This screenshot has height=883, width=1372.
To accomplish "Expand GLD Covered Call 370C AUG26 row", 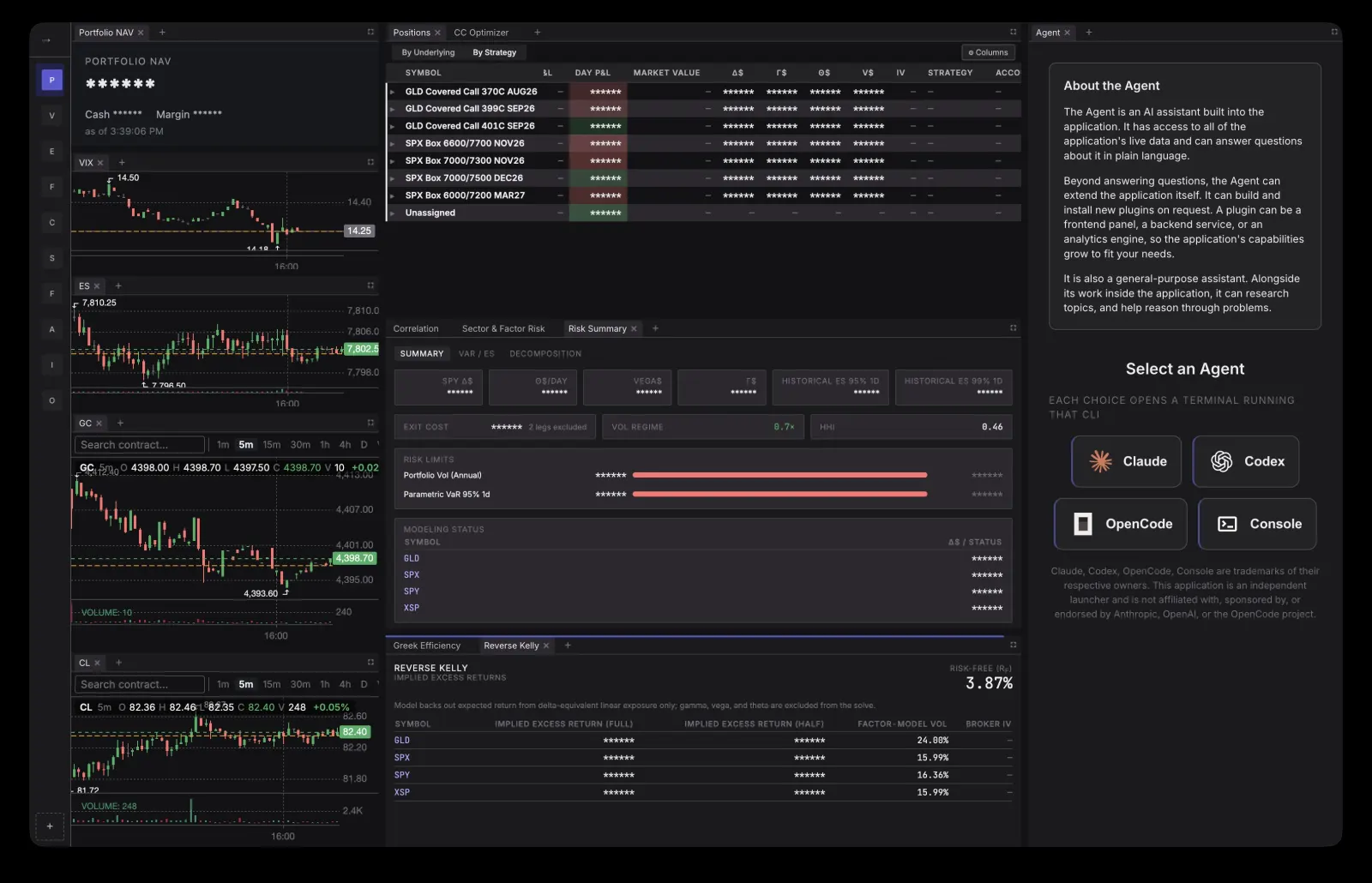I will pyautogui.click(x=393, y=92).
